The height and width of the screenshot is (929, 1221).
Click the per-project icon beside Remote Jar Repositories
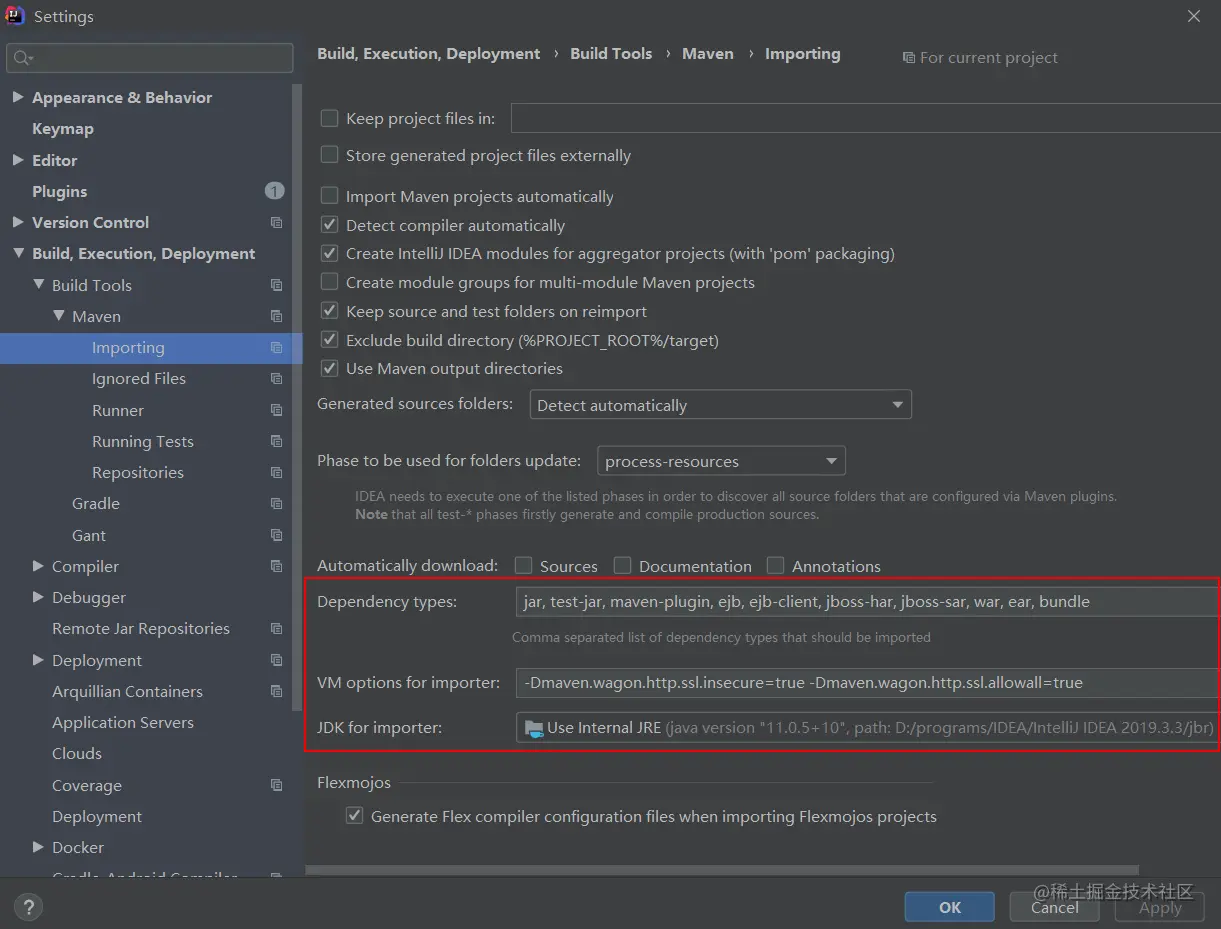(276, 629)
